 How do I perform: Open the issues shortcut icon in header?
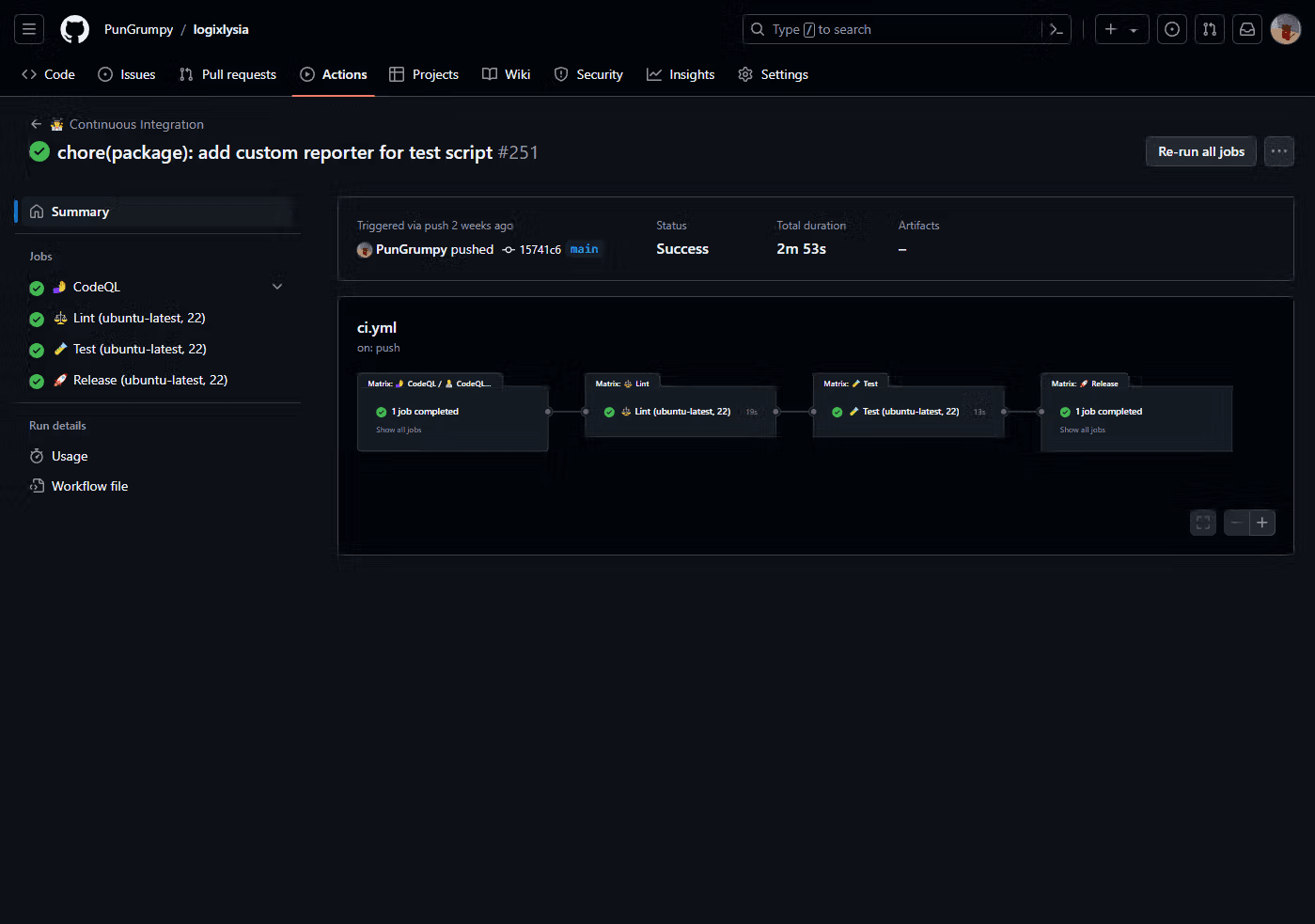(x=1171, y=29)
